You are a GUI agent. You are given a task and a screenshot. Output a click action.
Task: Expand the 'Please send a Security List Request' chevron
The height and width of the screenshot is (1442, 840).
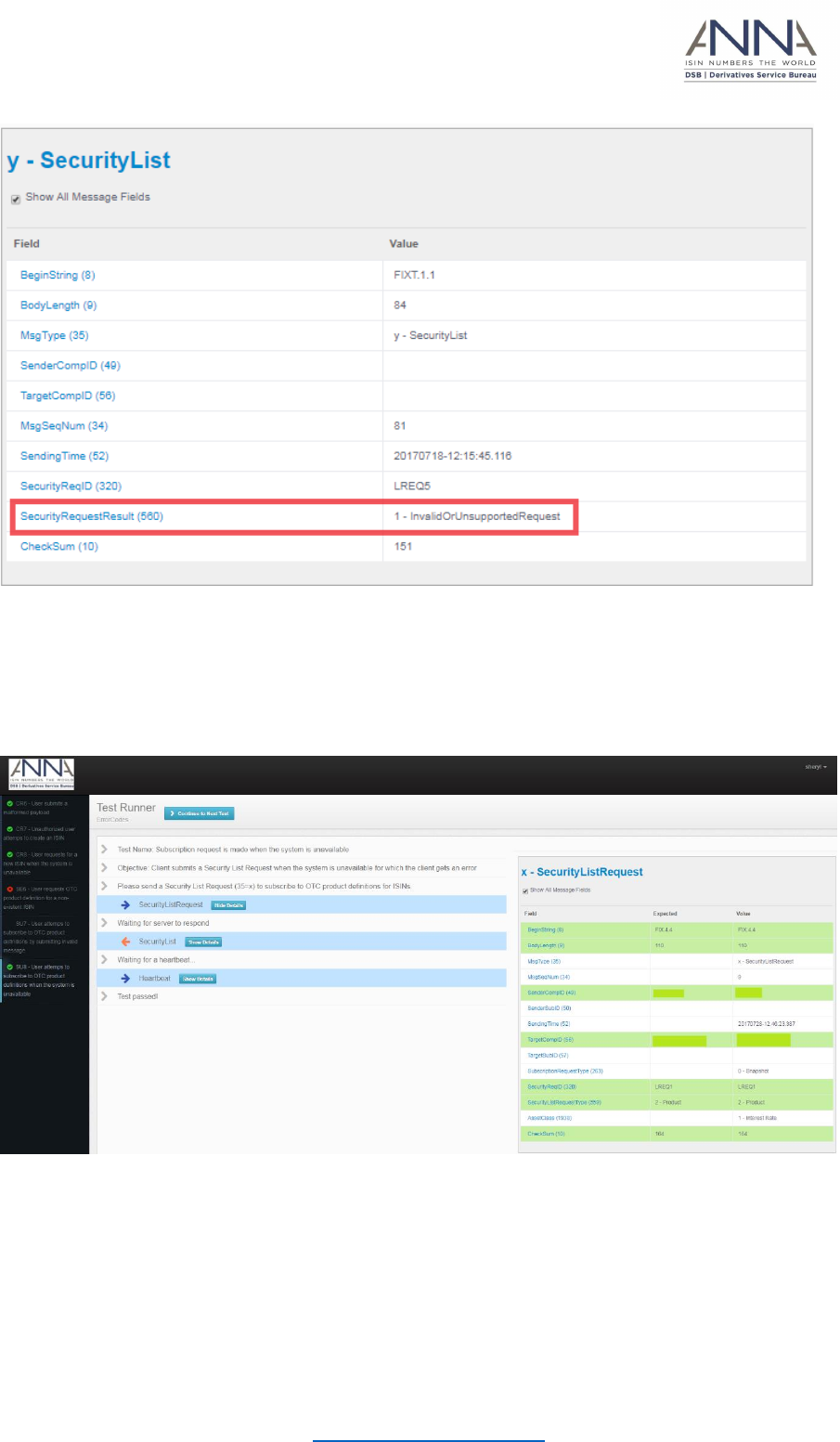pos(104,886)
